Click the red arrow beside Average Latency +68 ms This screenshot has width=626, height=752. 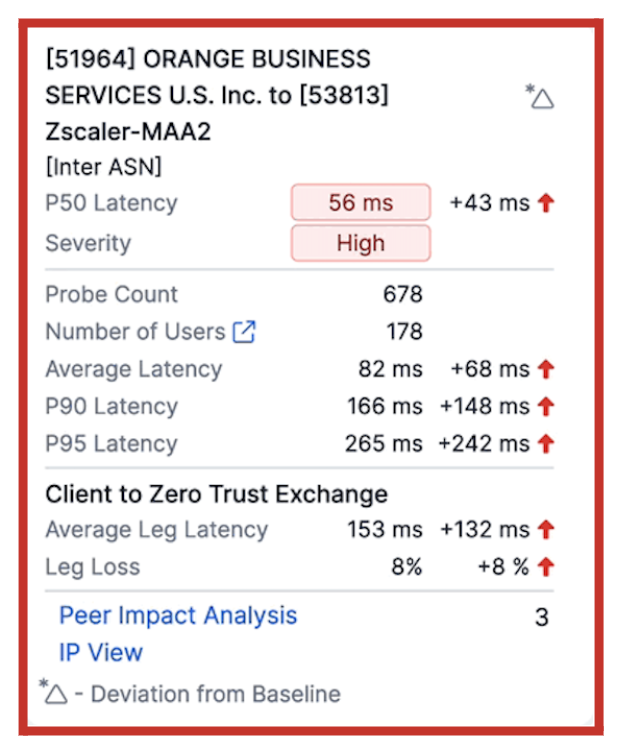pyautogui.click(x=545, y=369)
